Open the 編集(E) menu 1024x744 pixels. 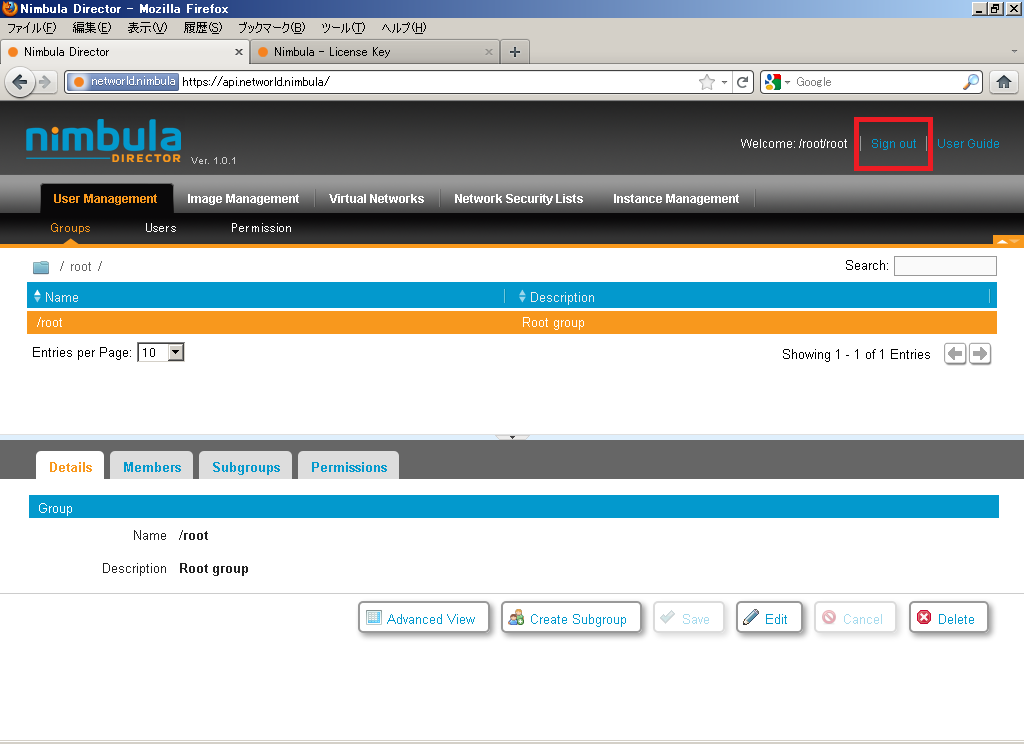point(91,27)
